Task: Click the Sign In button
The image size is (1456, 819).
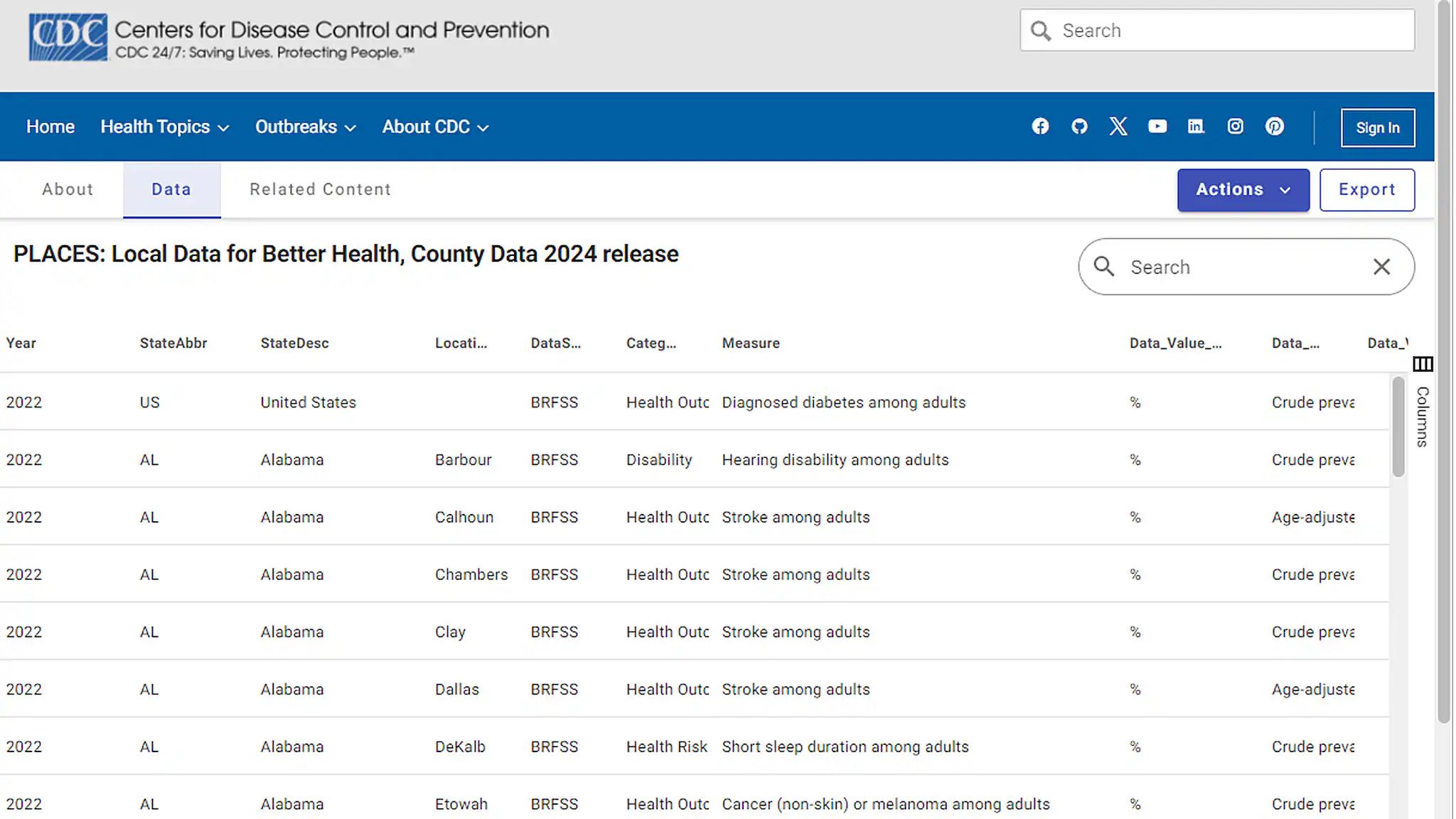Action: (x=1377, y=127)
